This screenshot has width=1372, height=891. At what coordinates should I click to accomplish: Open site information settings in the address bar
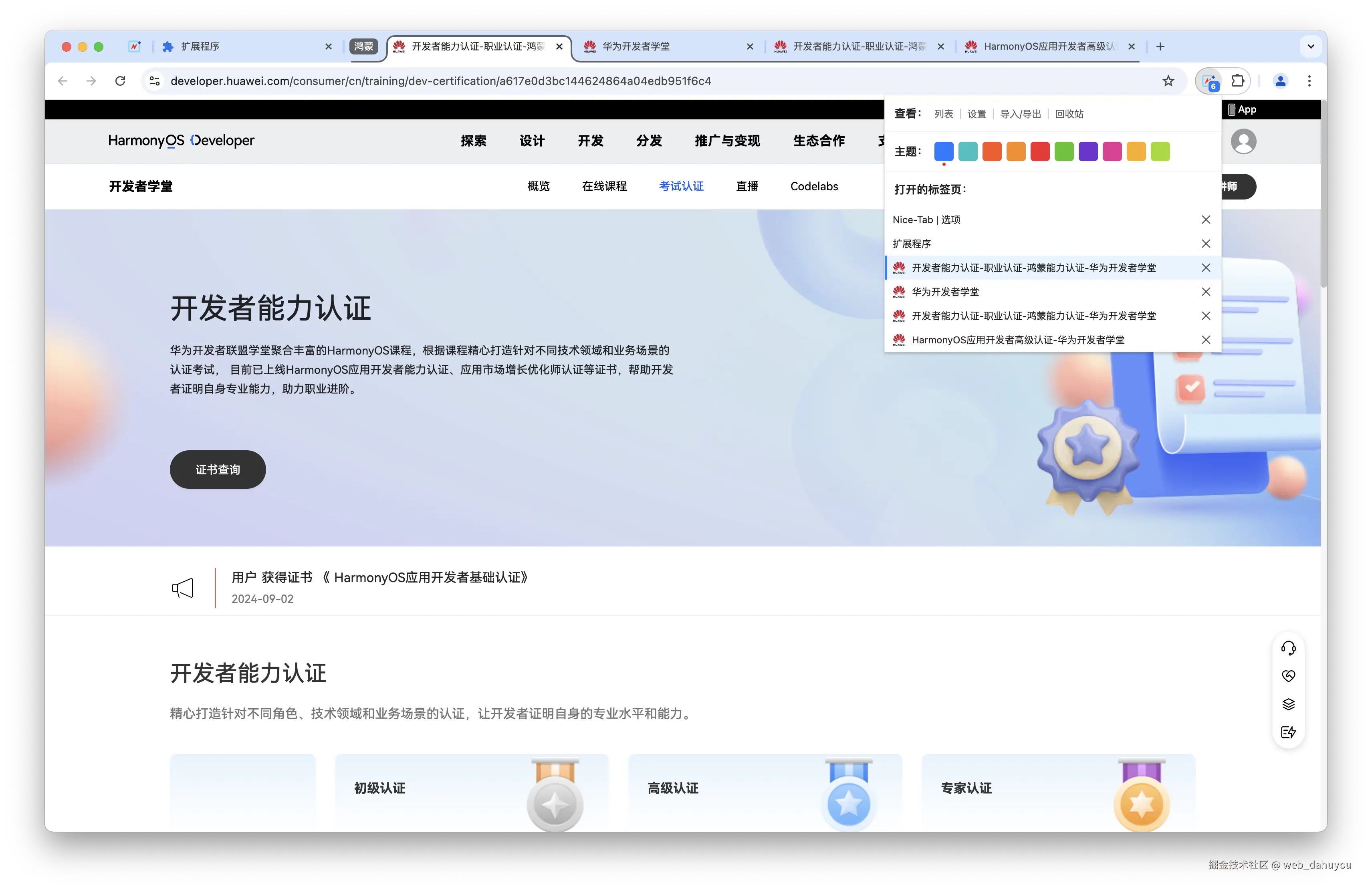[x=153, y=81]
